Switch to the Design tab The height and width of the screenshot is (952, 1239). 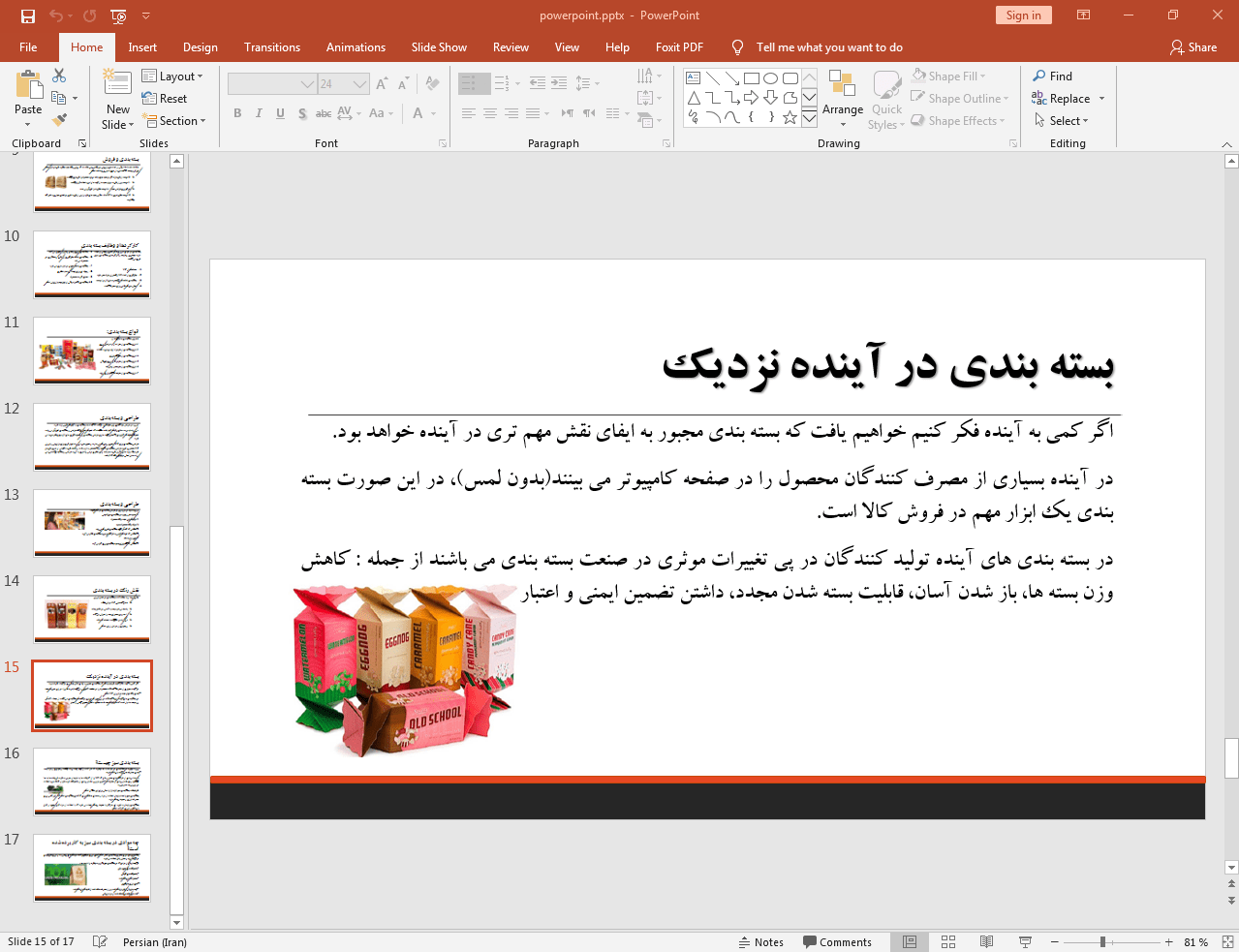200,46
